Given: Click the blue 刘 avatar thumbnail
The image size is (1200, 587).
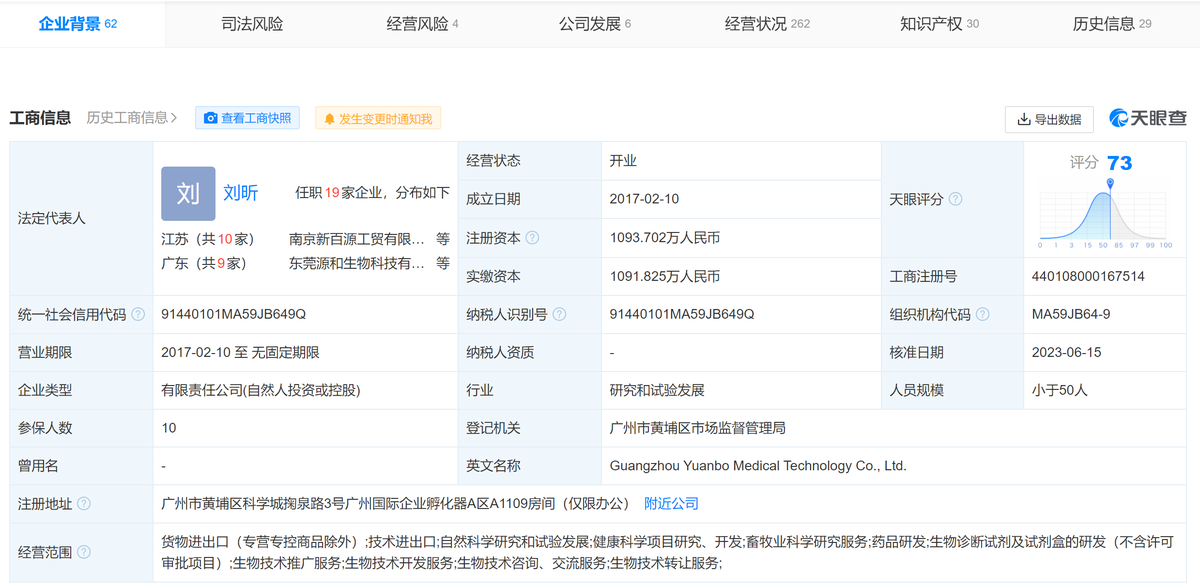Looking at the screenshot, I should [x=188, y=193].
